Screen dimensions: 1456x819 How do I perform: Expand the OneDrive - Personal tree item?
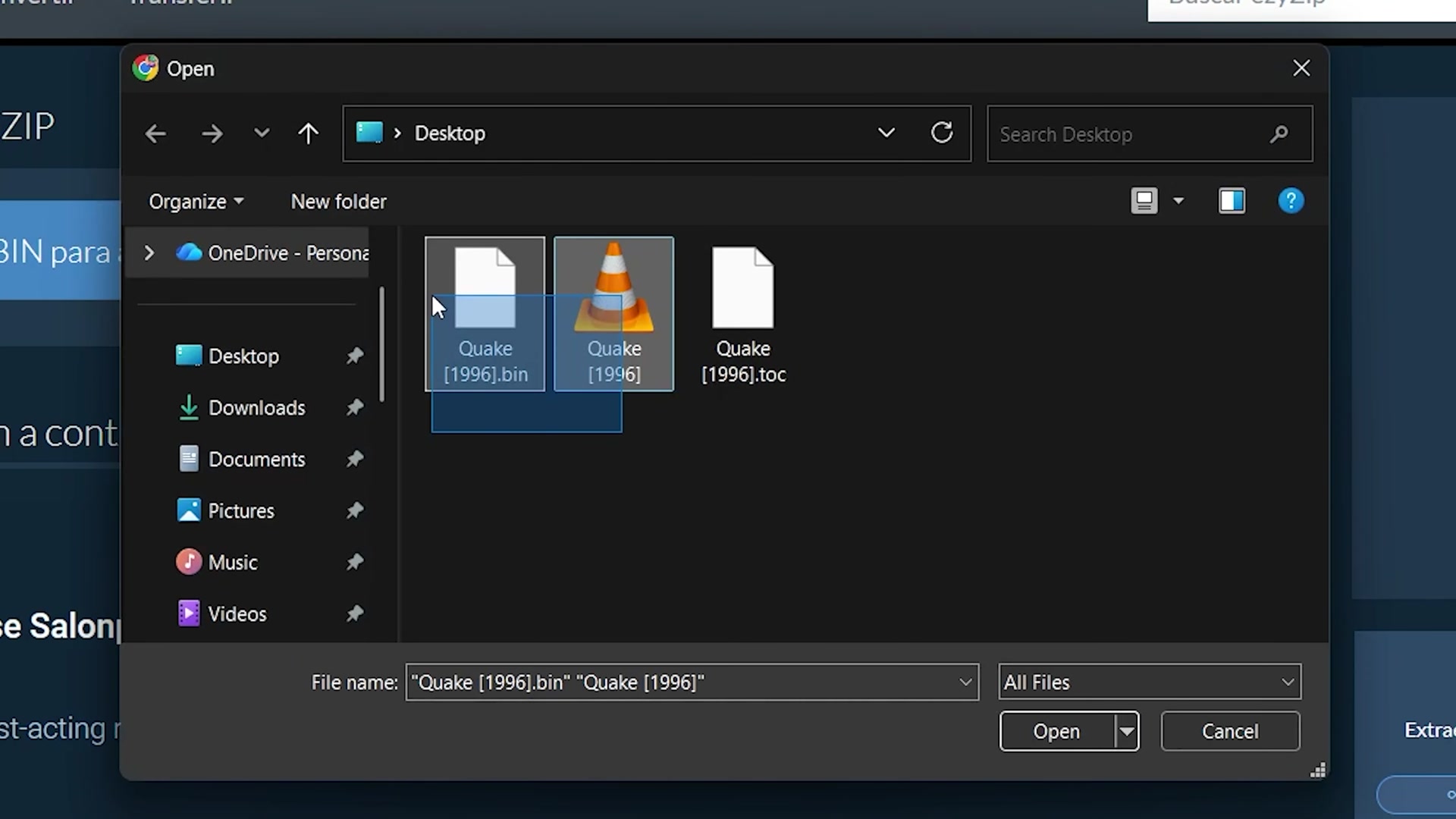click(149, 253)
